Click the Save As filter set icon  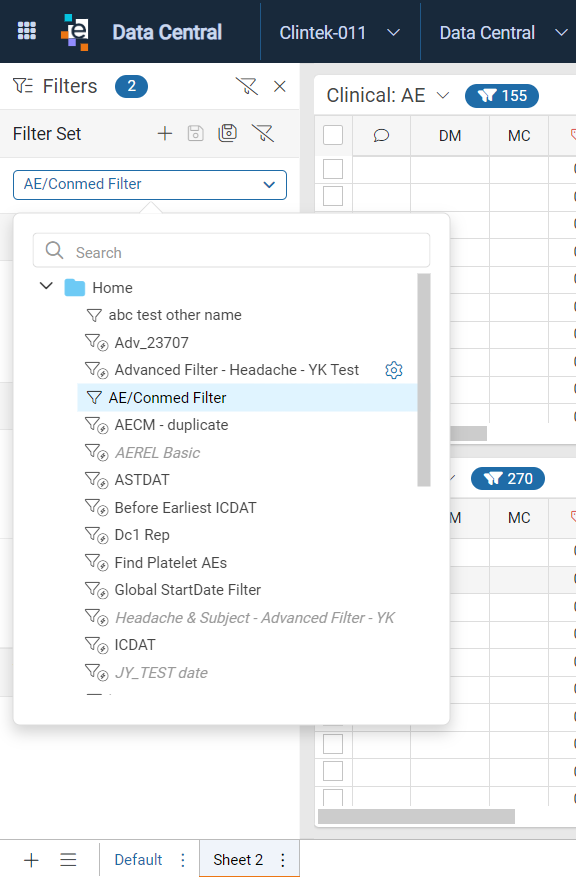click(228, 133)
